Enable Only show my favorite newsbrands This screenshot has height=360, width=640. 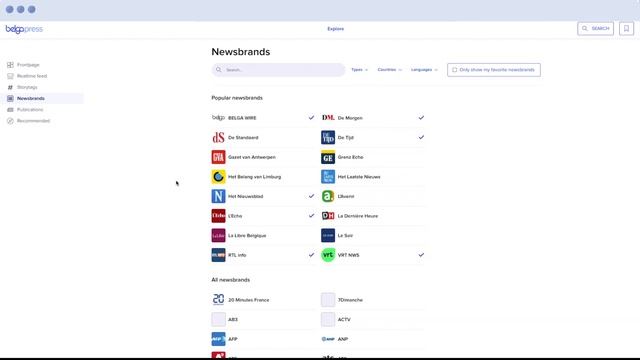pyautogui.click(x=493, y=70)
